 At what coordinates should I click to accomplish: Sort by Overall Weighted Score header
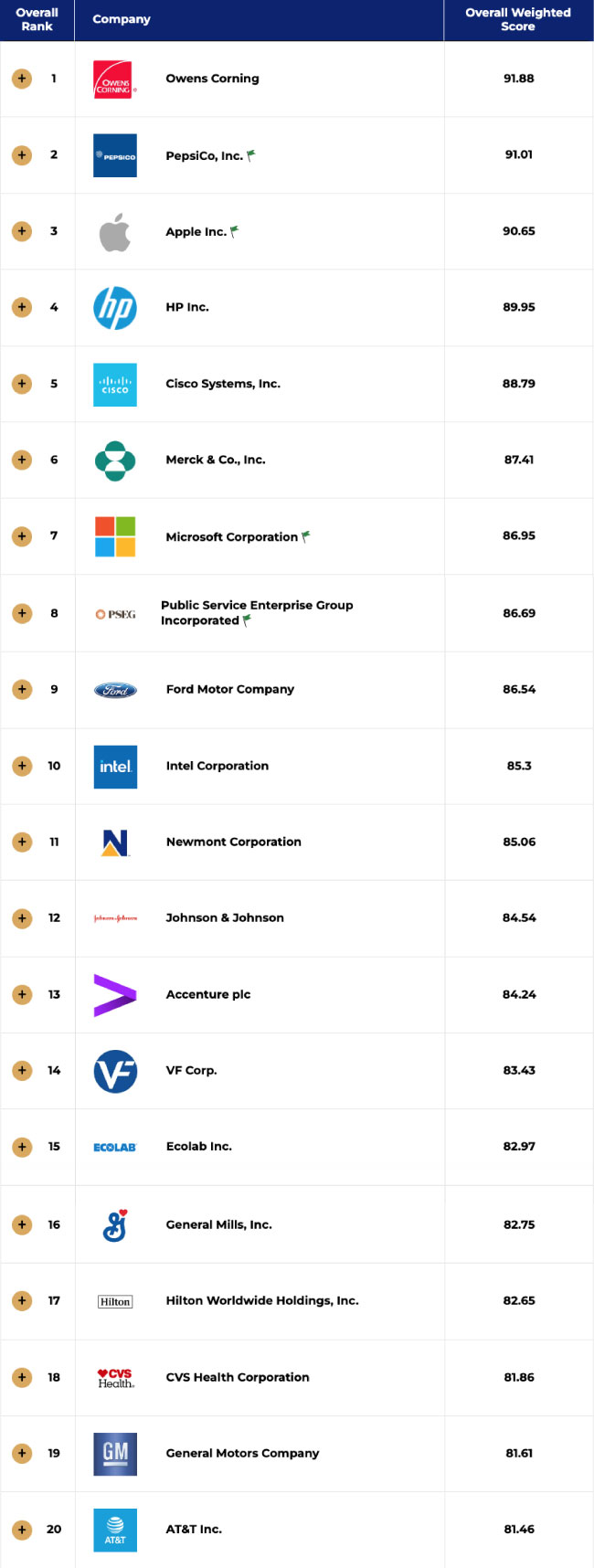(x=517, y=19)
